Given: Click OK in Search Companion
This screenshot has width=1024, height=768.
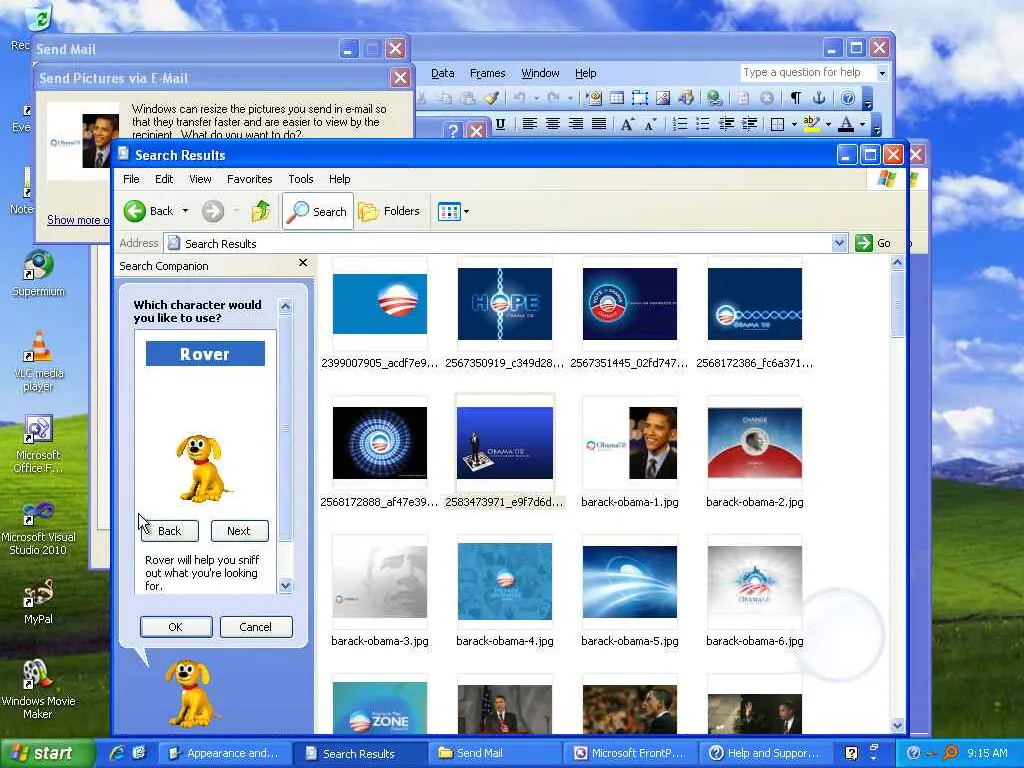Looking at the screenshot, I should coord(176,627).
